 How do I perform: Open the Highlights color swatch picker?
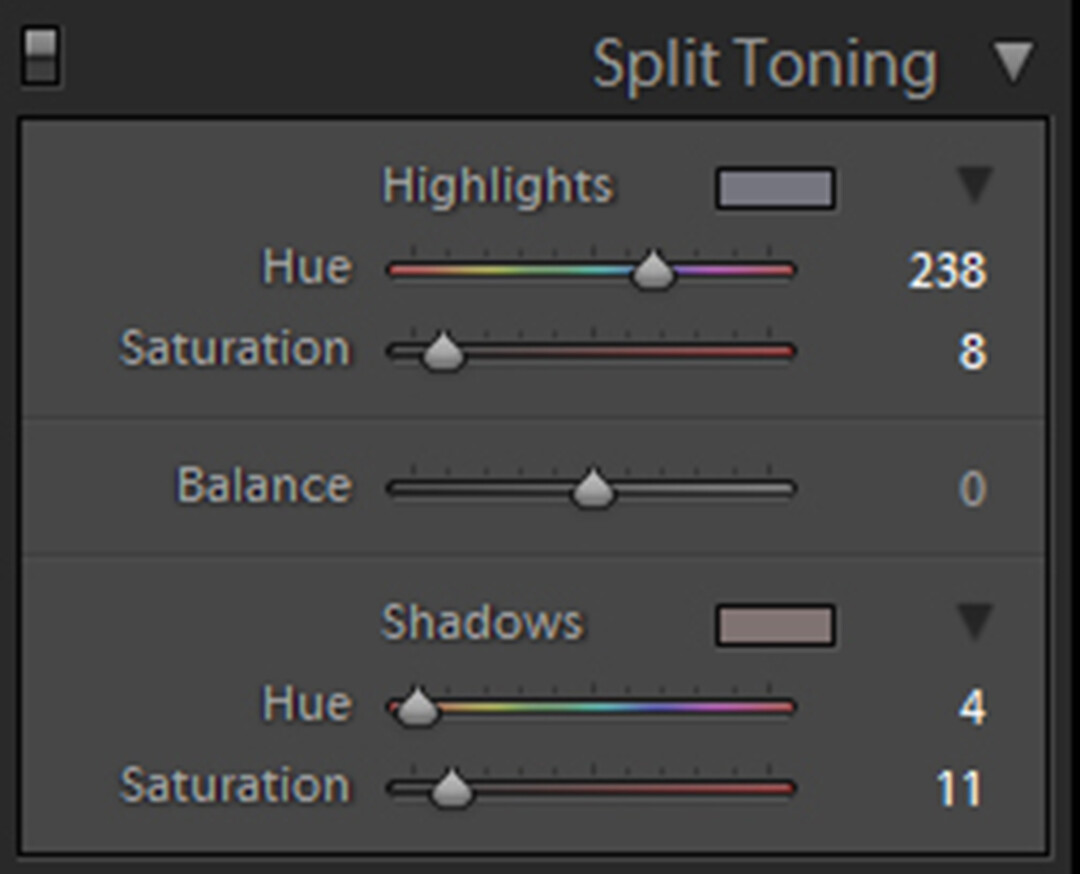(775, 188)
